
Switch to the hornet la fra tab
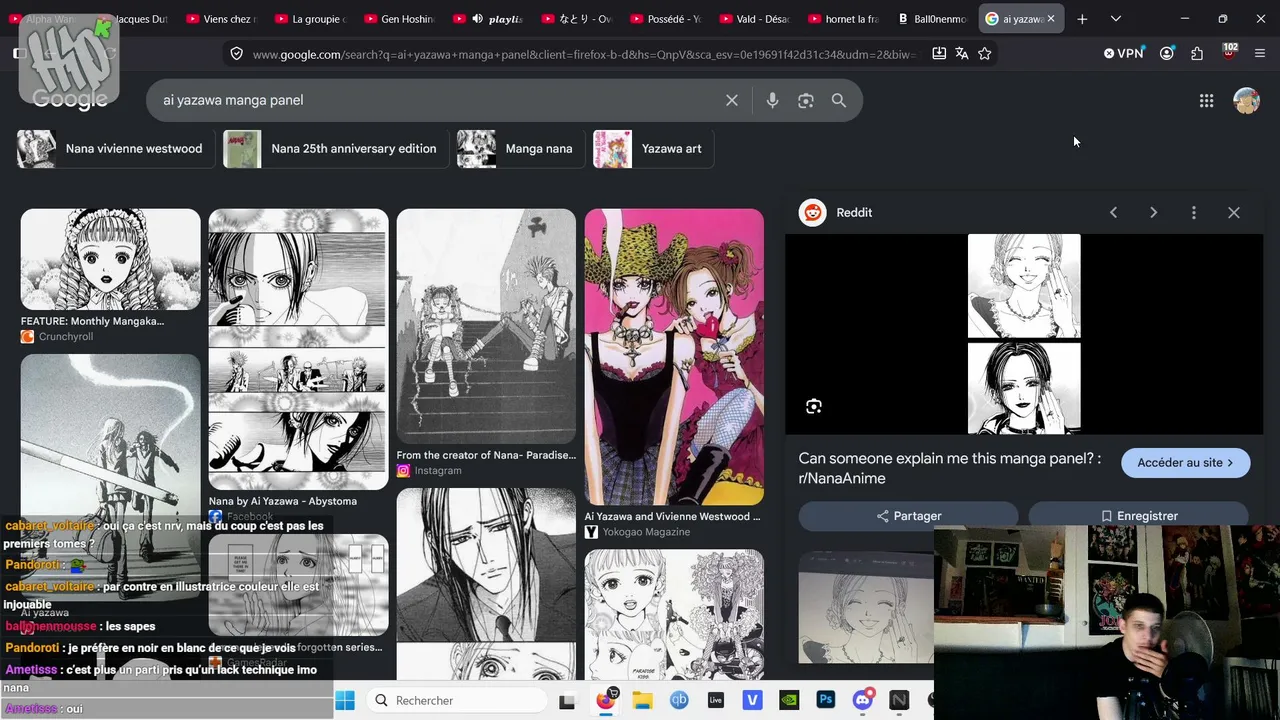[x=844, y=19]
